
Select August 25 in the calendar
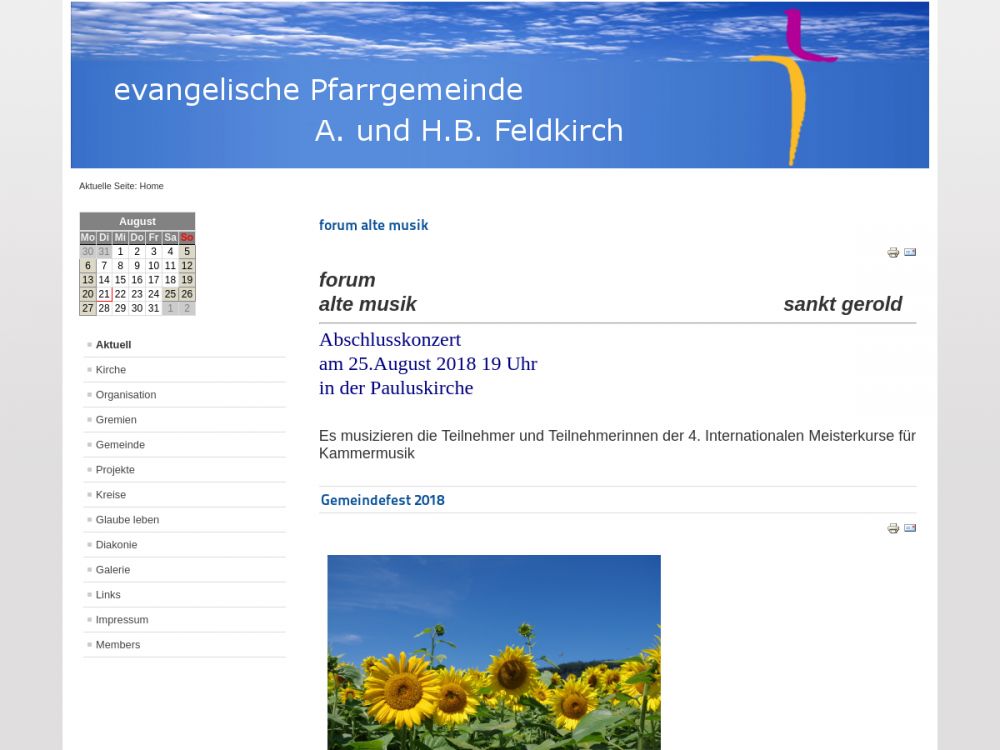[x=170, y=294]
